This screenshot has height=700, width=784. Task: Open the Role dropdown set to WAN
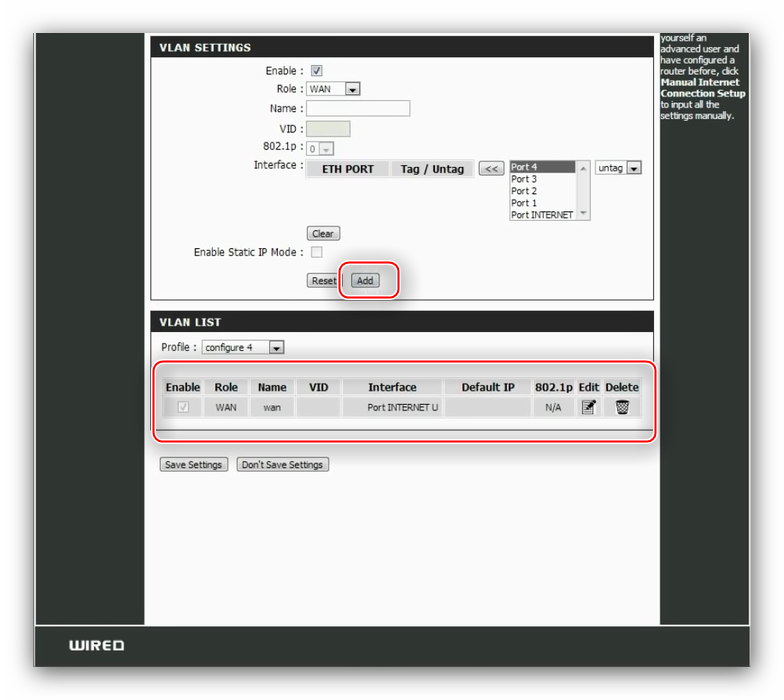[x=333, y=89]
